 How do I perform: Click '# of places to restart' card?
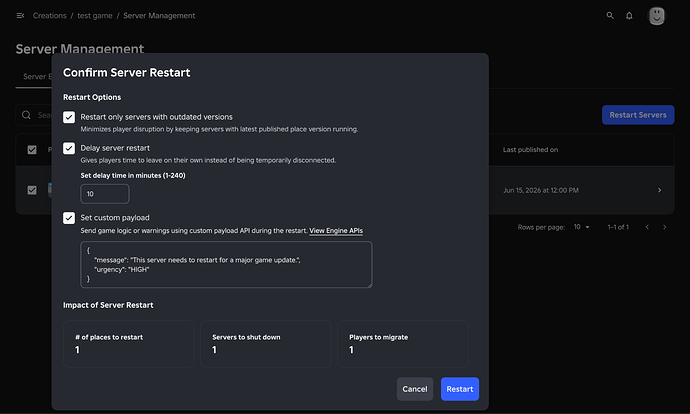click(x=128, y=344)
